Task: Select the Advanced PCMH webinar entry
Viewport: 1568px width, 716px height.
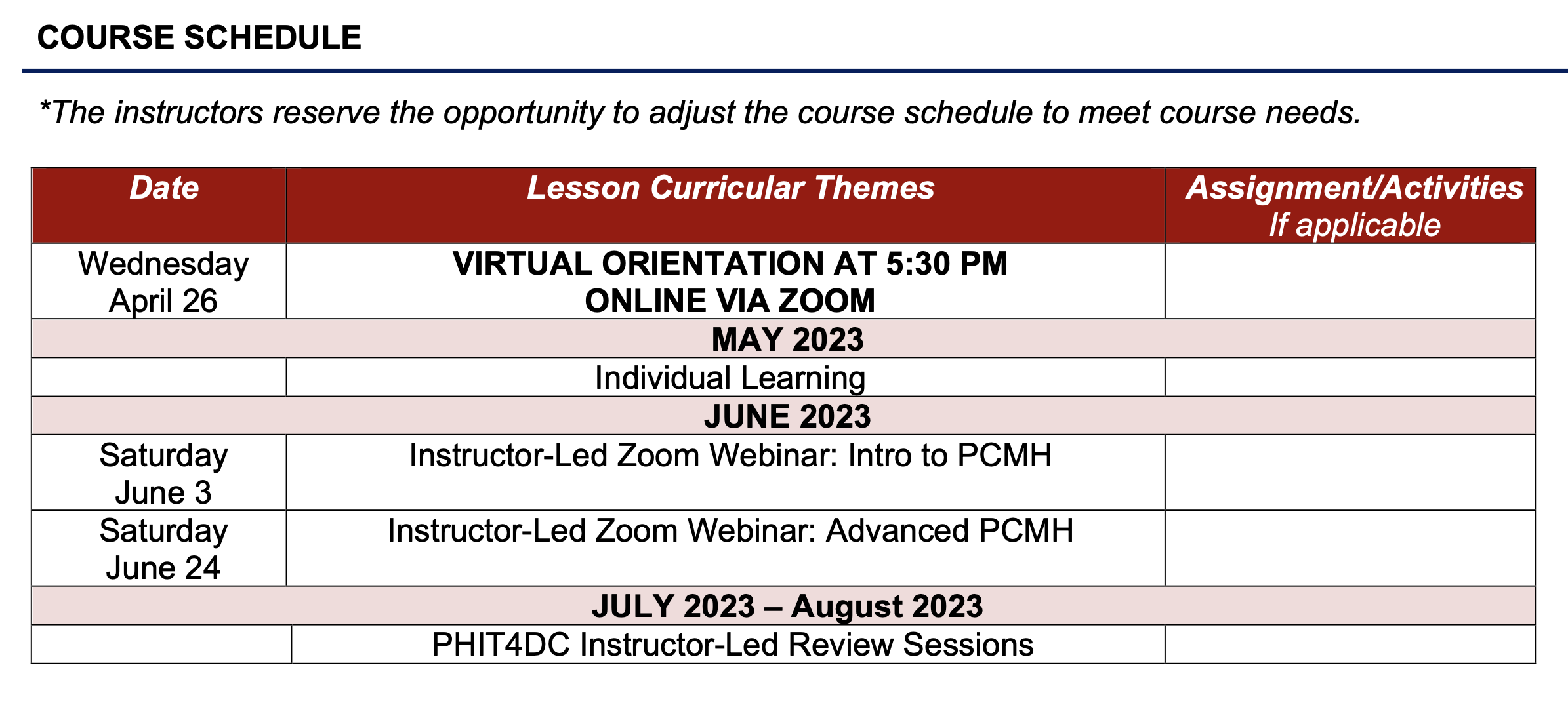Action: (730, 531)
